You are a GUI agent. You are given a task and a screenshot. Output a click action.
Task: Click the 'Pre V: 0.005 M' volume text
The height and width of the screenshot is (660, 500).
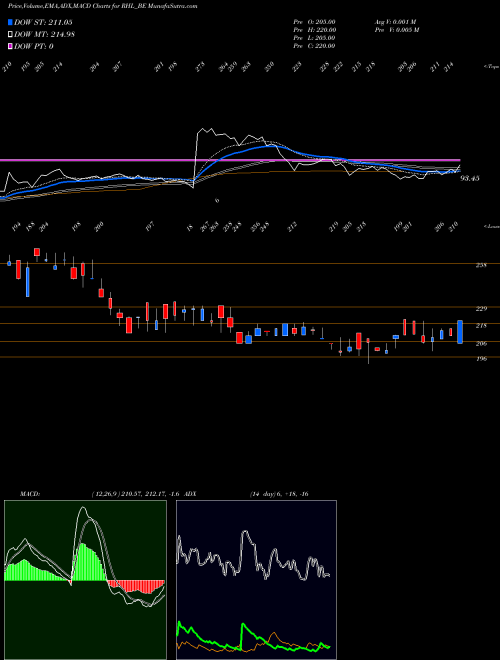397,30
